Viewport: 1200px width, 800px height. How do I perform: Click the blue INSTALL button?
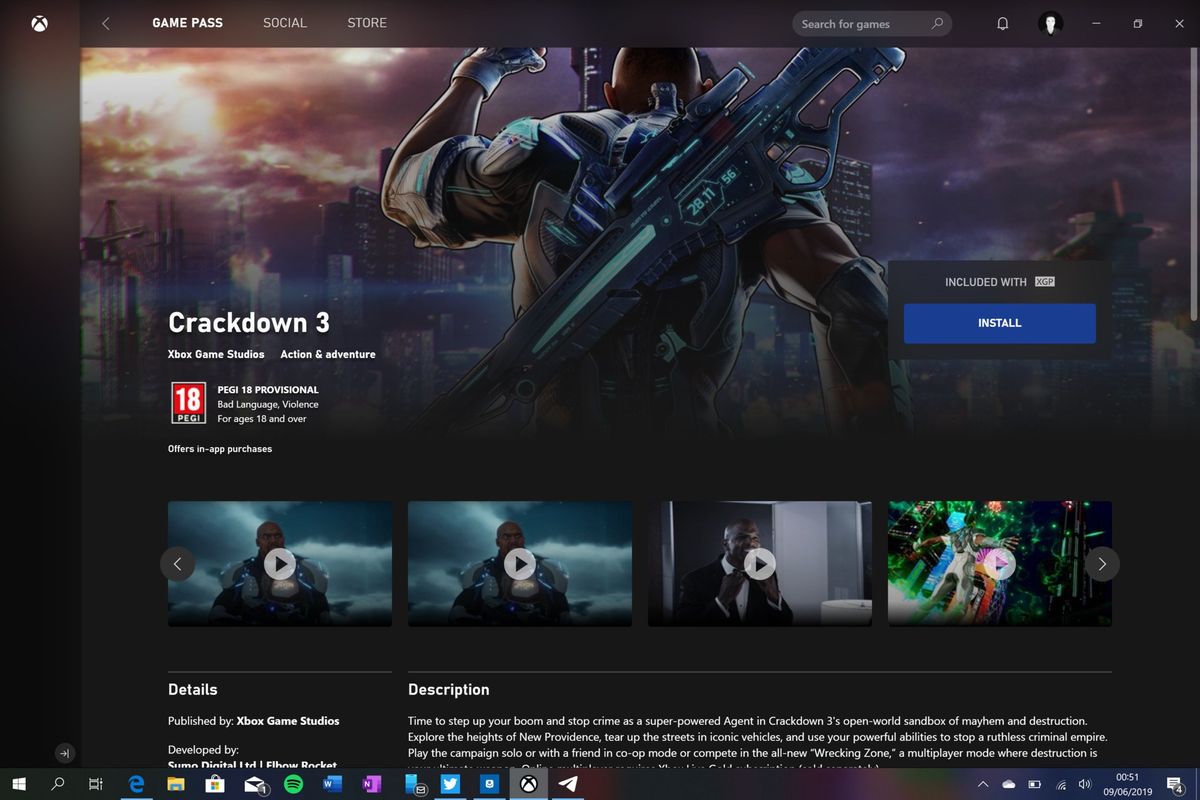pyautogui.click(x=1000, y=323)
